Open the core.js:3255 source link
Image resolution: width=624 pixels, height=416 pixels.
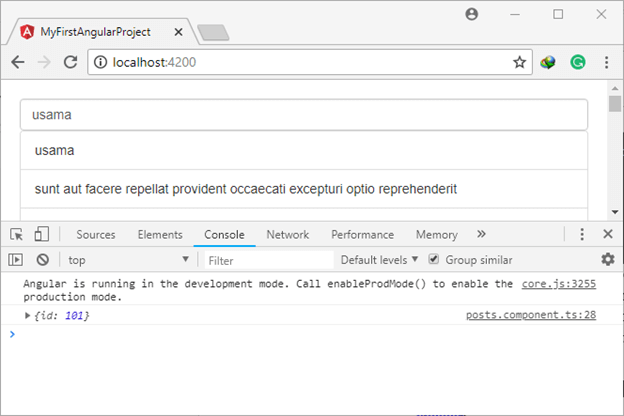[559, 284]
